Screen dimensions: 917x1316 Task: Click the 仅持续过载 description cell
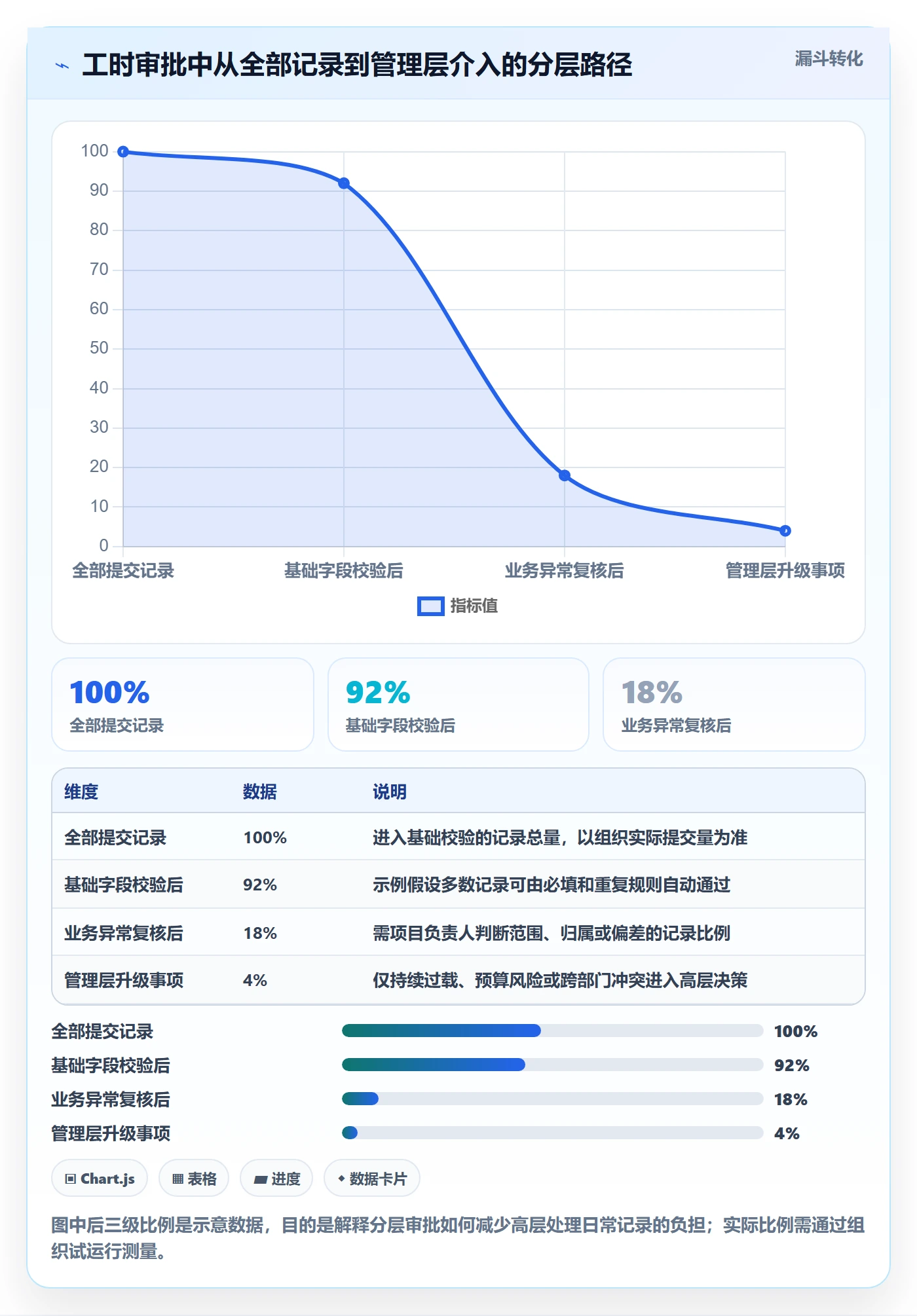coord(560,980)
